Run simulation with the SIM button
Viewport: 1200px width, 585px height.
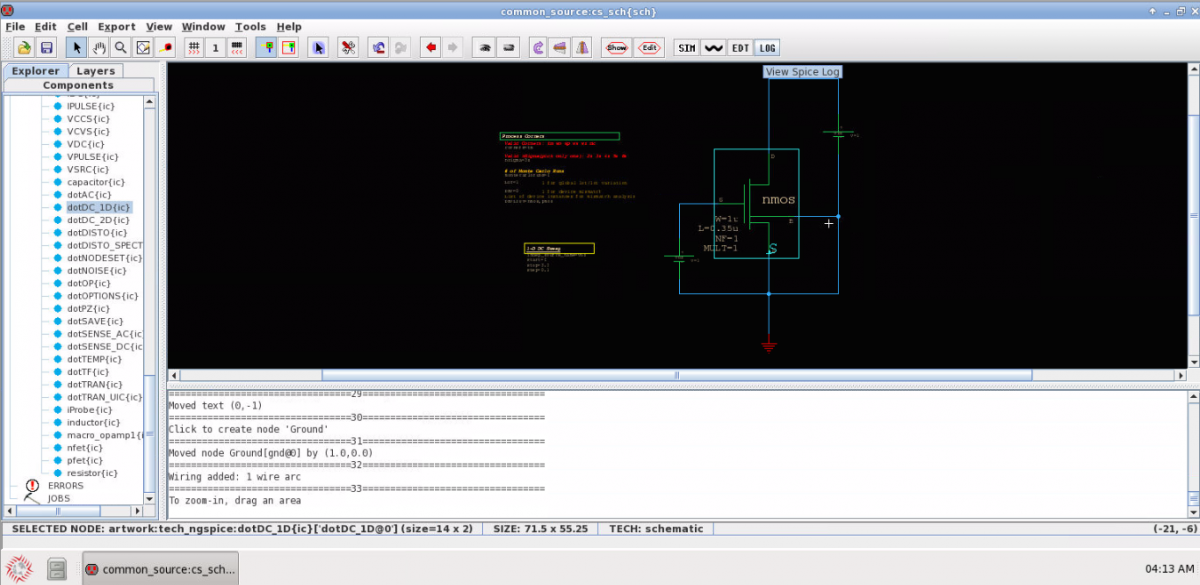click(x=686, y=47)
